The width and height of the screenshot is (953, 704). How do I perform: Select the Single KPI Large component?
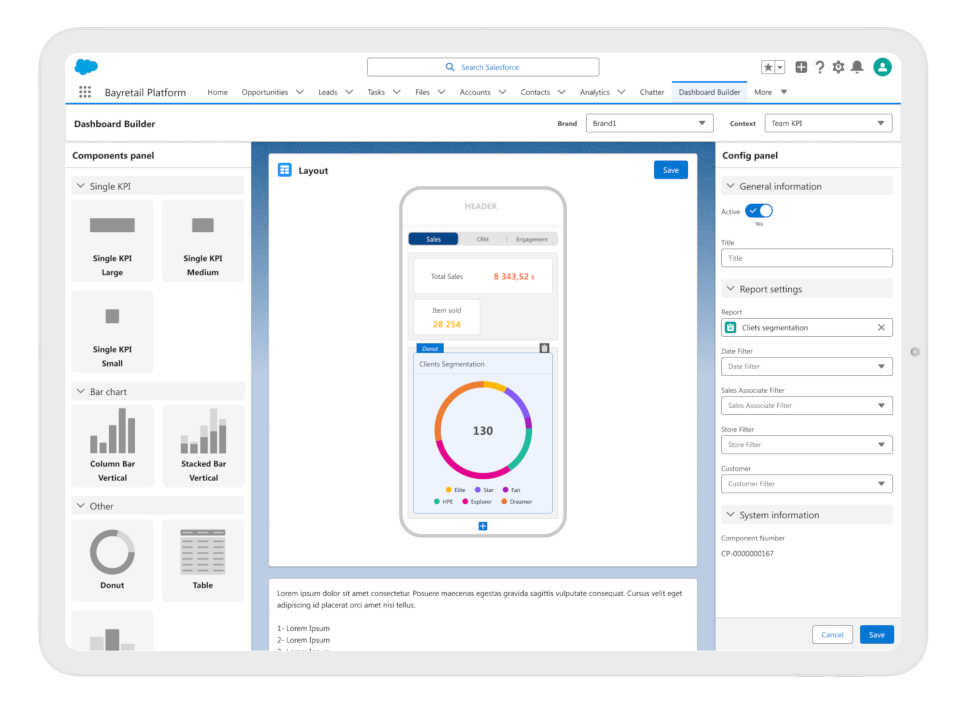coord(112,241)
